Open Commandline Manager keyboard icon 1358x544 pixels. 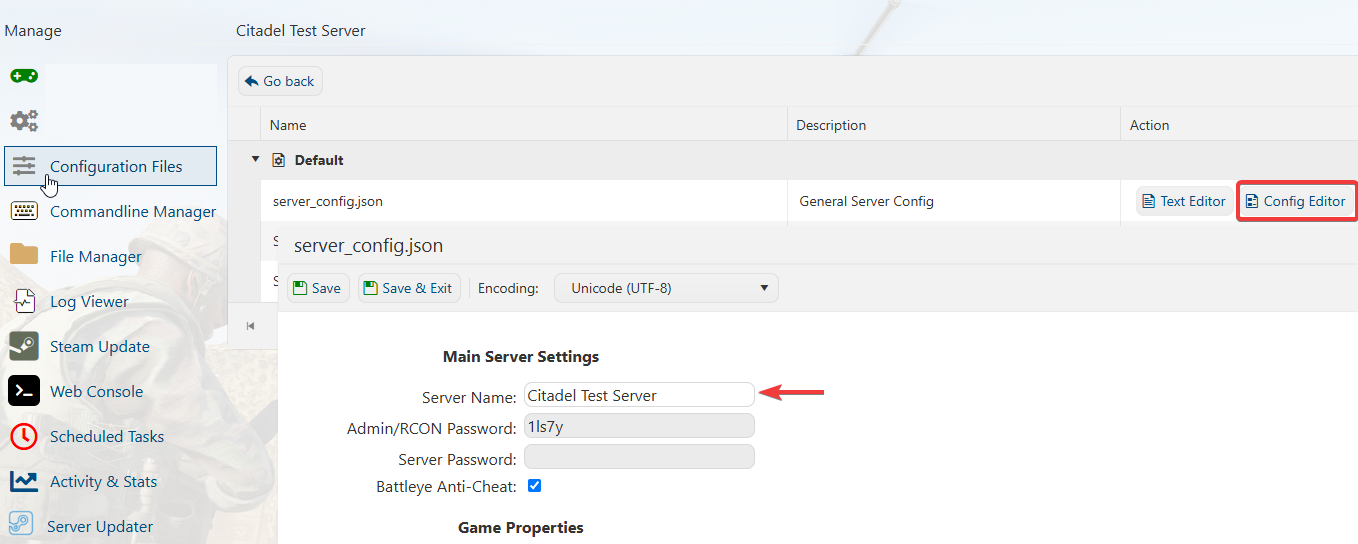coord(24,211)
